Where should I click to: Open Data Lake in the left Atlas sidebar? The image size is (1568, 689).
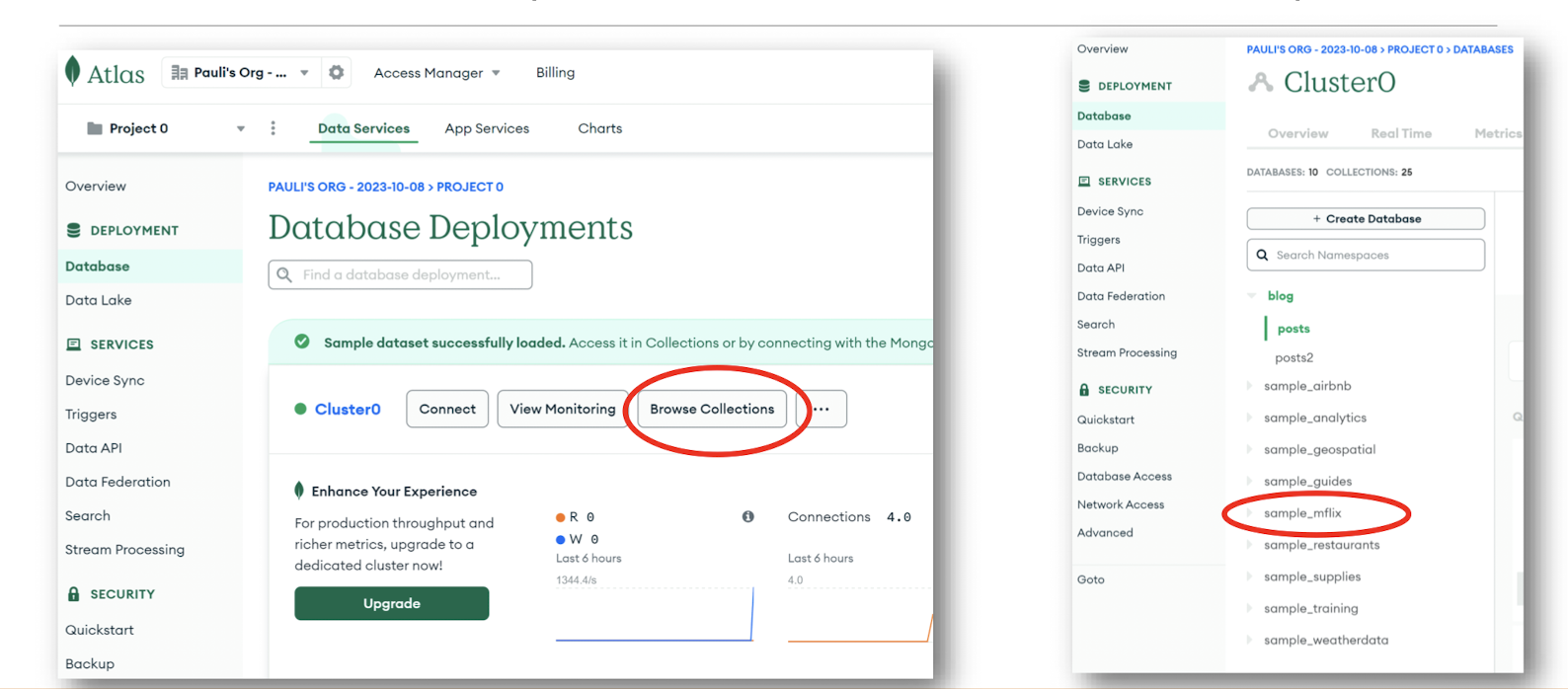[98, 300]
